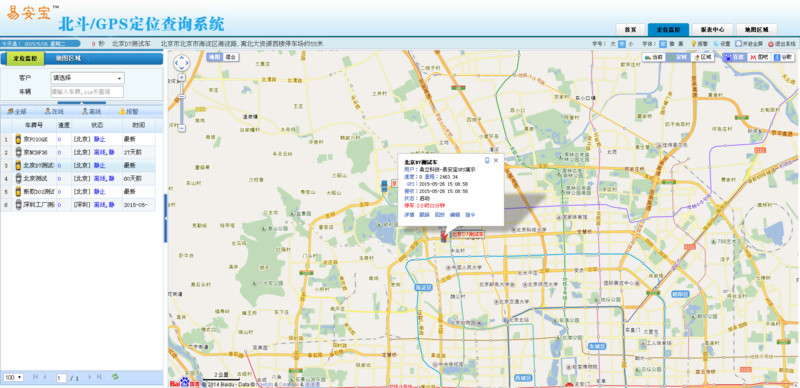Click the map zoom slider track
The height and width of the screenshot is (388, 800).
click(x=182, y=104)
